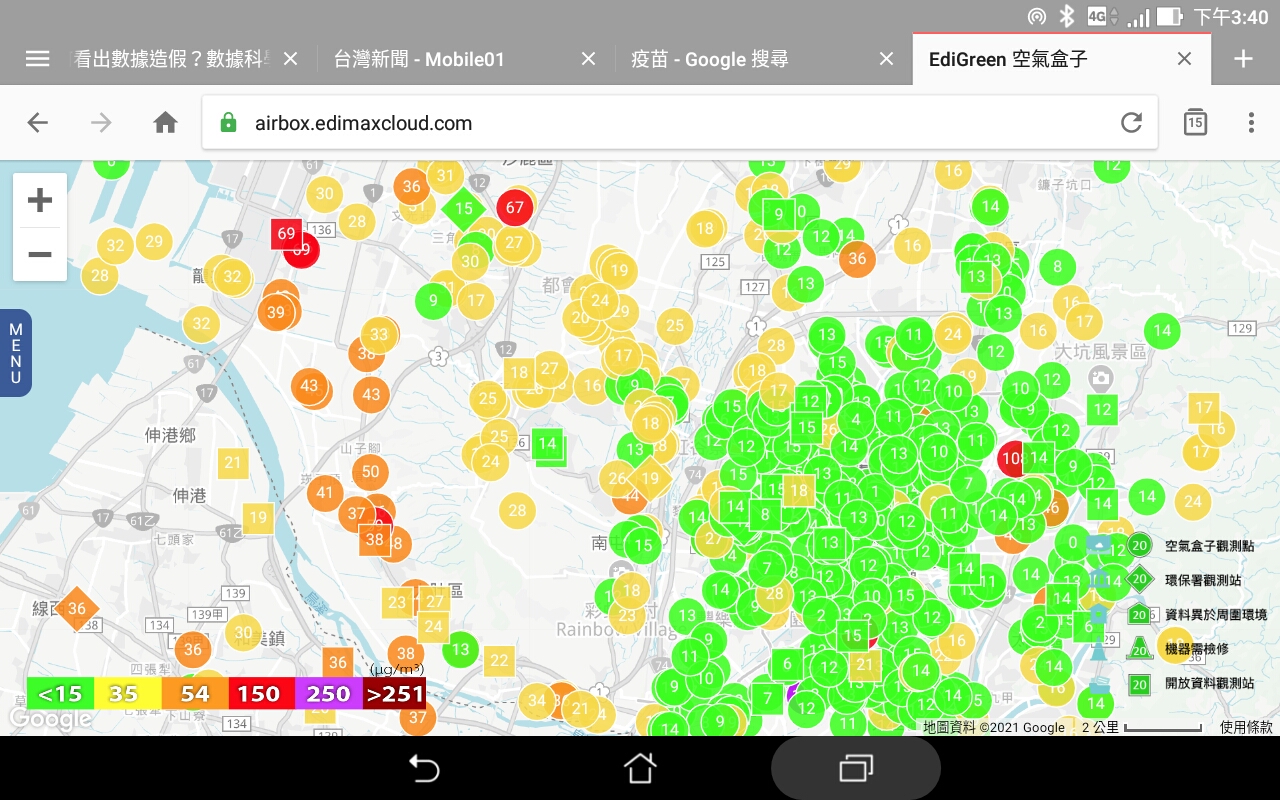This screenshot has width=1280, height=800.
Task: Select the green diamond EPA marker 15
Action: tap(463, 209)
